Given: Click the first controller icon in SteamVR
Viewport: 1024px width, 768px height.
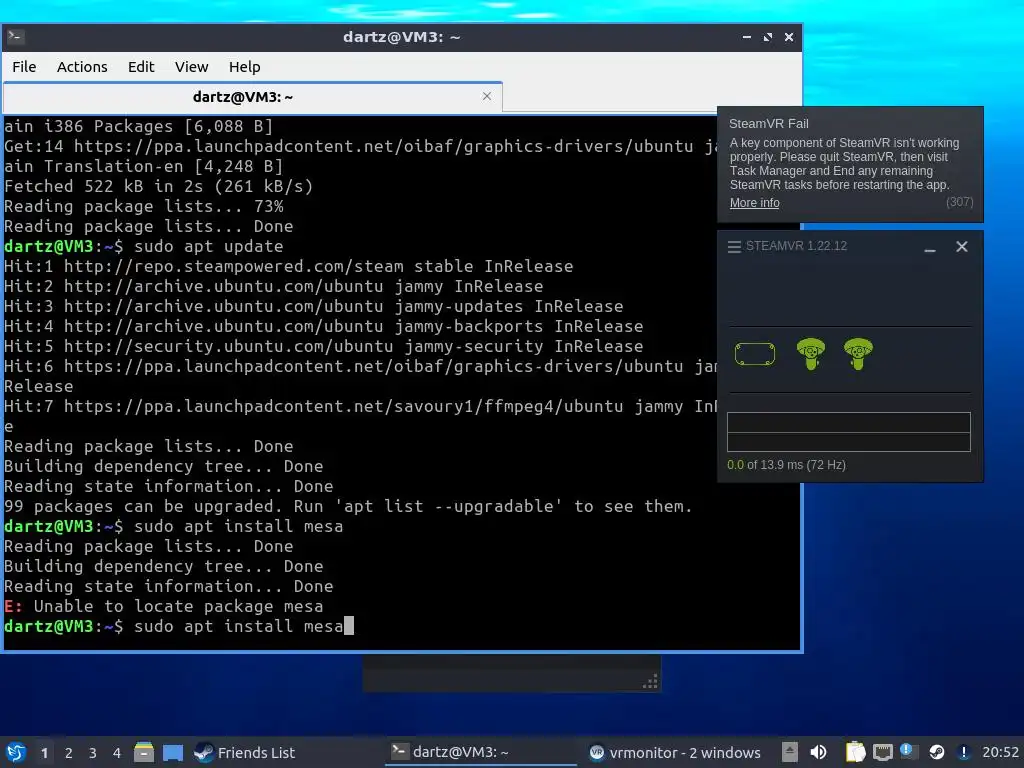Looking at the screenshot, I should (x=810, y=354).
